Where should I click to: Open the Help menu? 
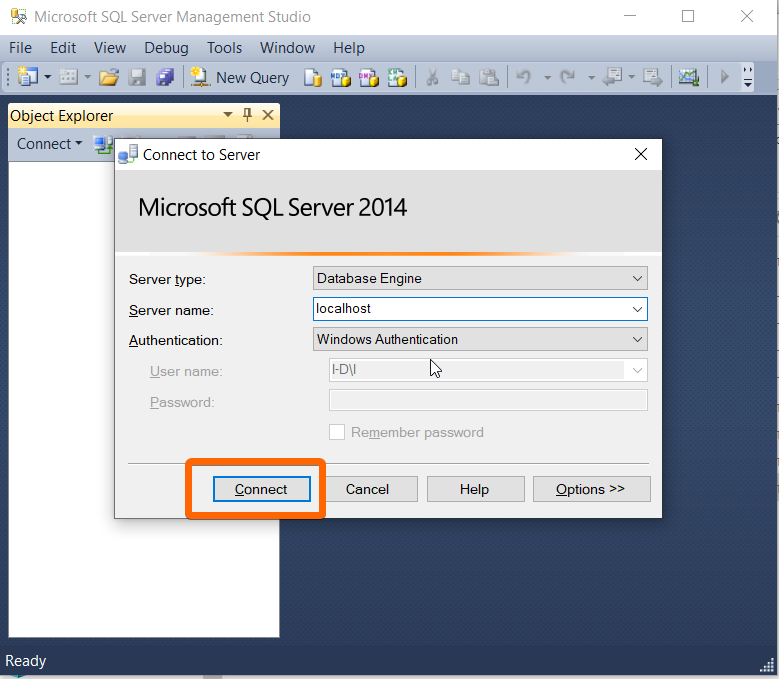coord(349,48)
